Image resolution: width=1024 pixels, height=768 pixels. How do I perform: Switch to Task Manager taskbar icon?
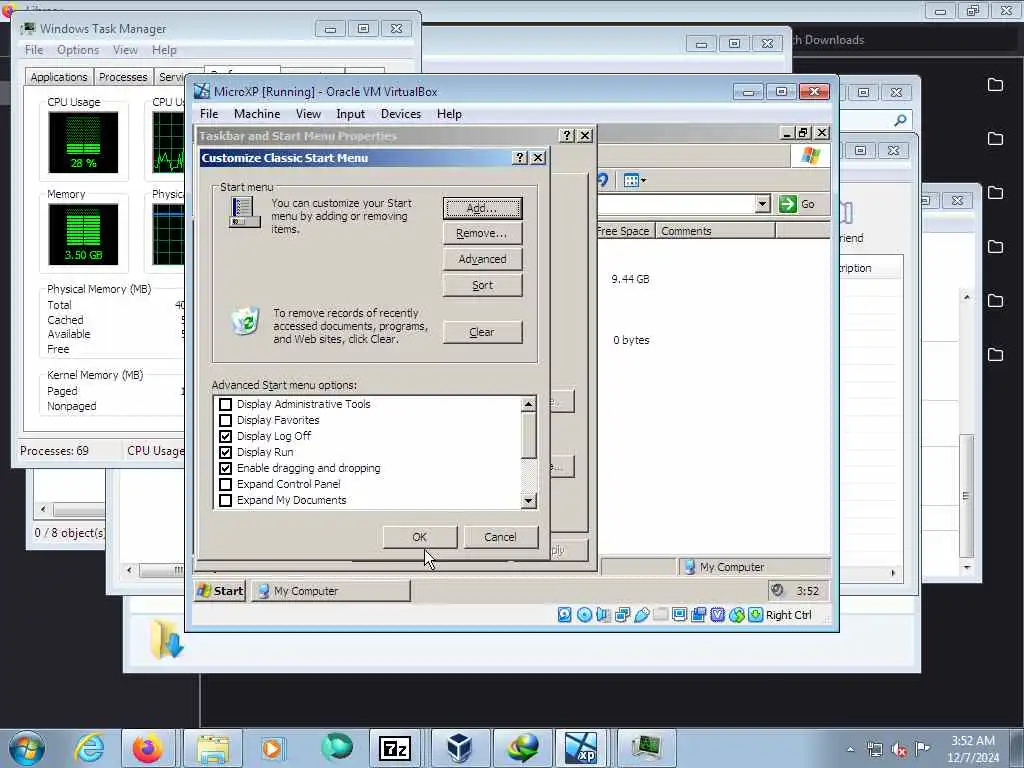point(646,748)
